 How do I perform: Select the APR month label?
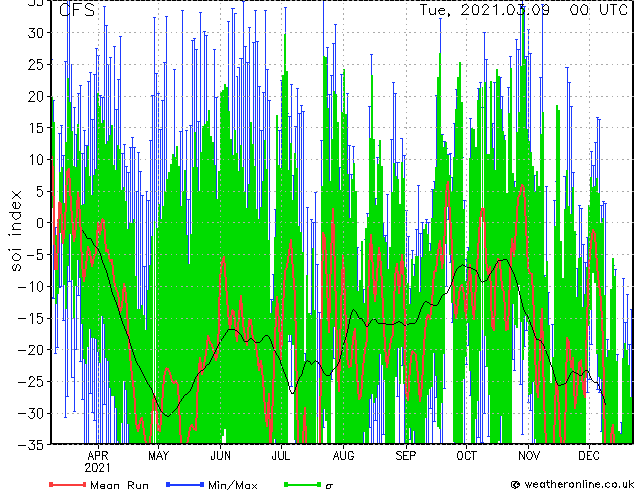(x=98, y=456)
